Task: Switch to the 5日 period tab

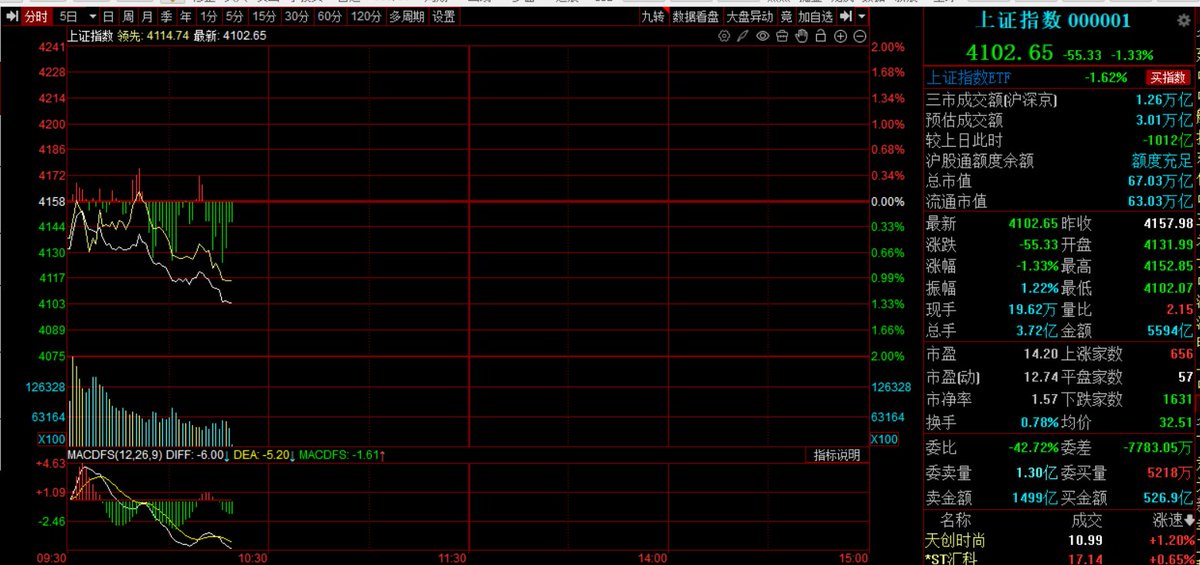Action: (x=68, y=16)
